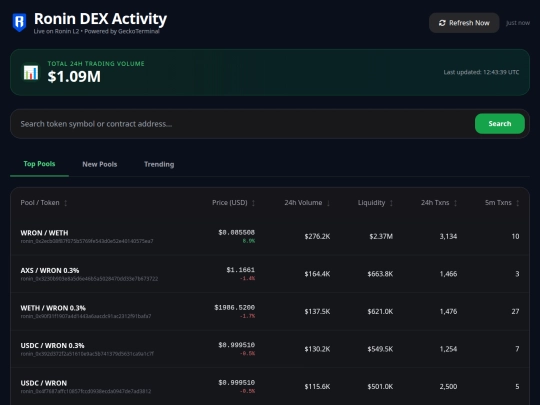
Task: Click the 3,134 transactions cell
Action: (x=448, y=236)
